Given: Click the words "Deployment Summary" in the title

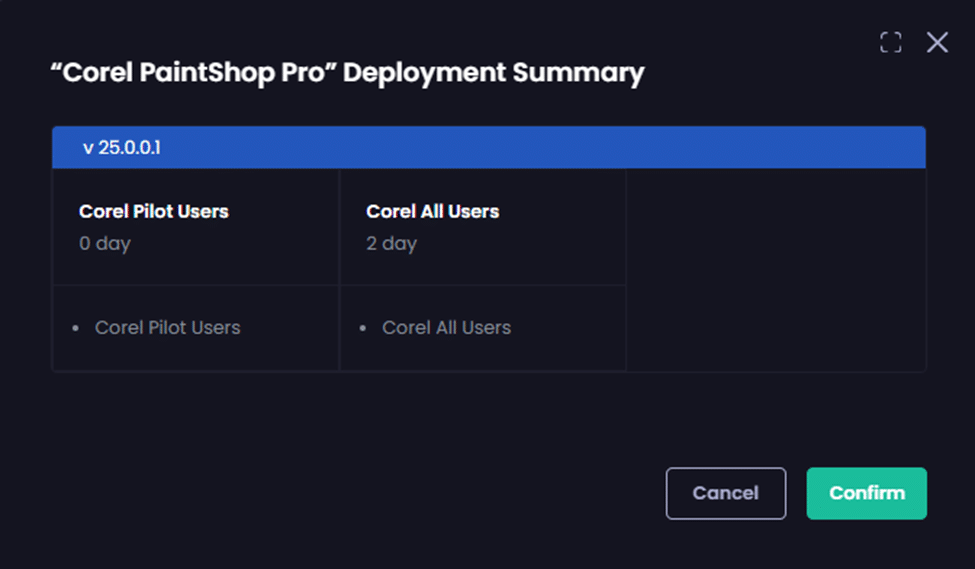Looking at the screenshot, I should [x=493, y=73].
